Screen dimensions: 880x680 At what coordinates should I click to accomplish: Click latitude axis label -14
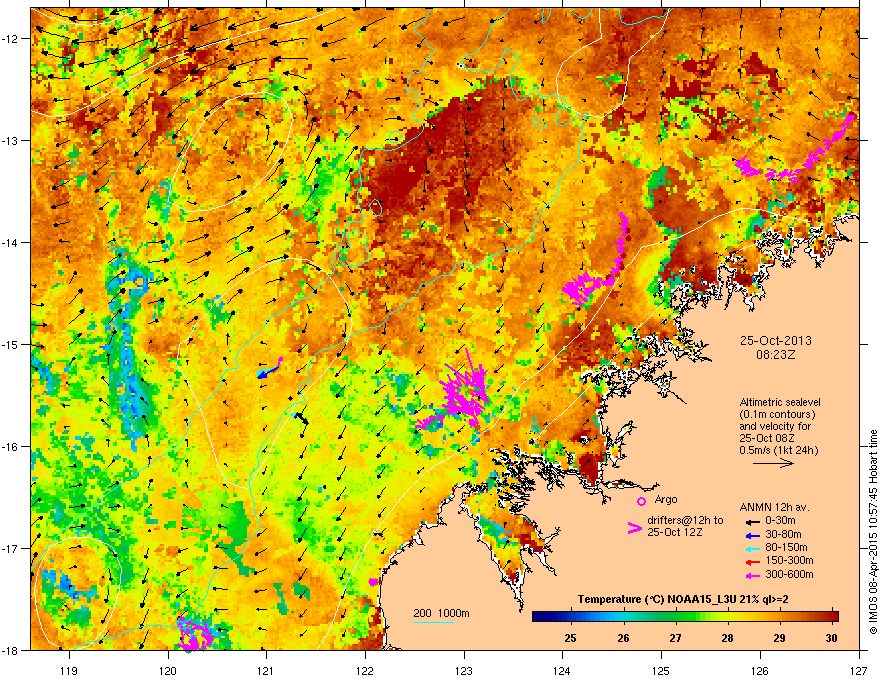[11, 242]
